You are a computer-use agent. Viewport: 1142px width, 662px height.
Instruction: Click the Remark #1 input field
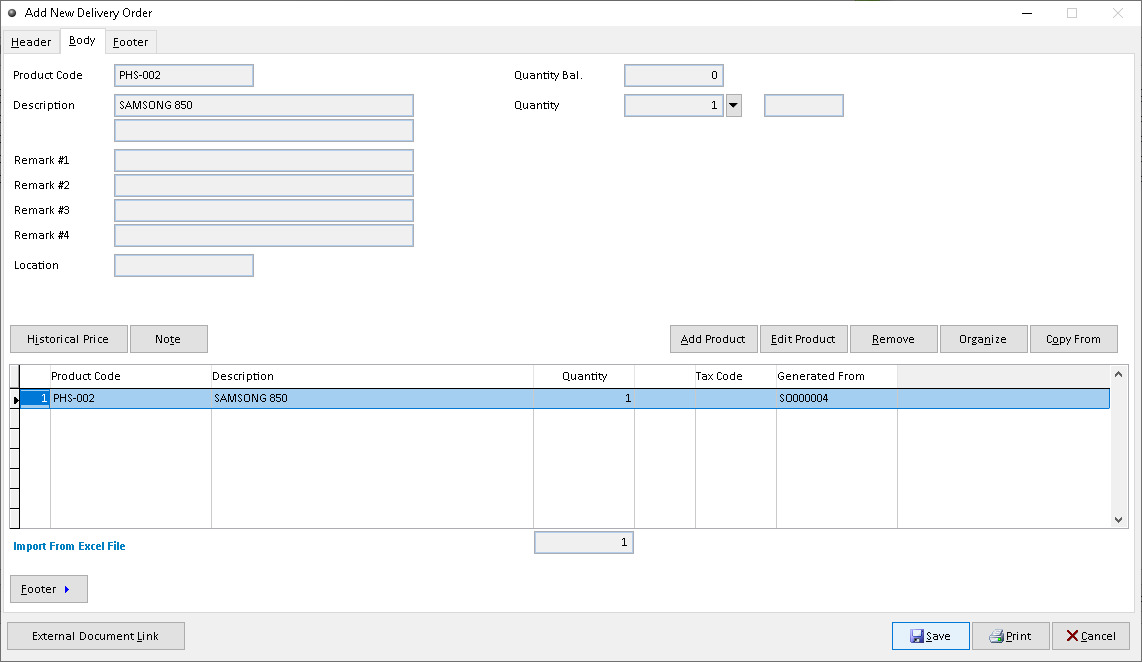coord(264,160)
